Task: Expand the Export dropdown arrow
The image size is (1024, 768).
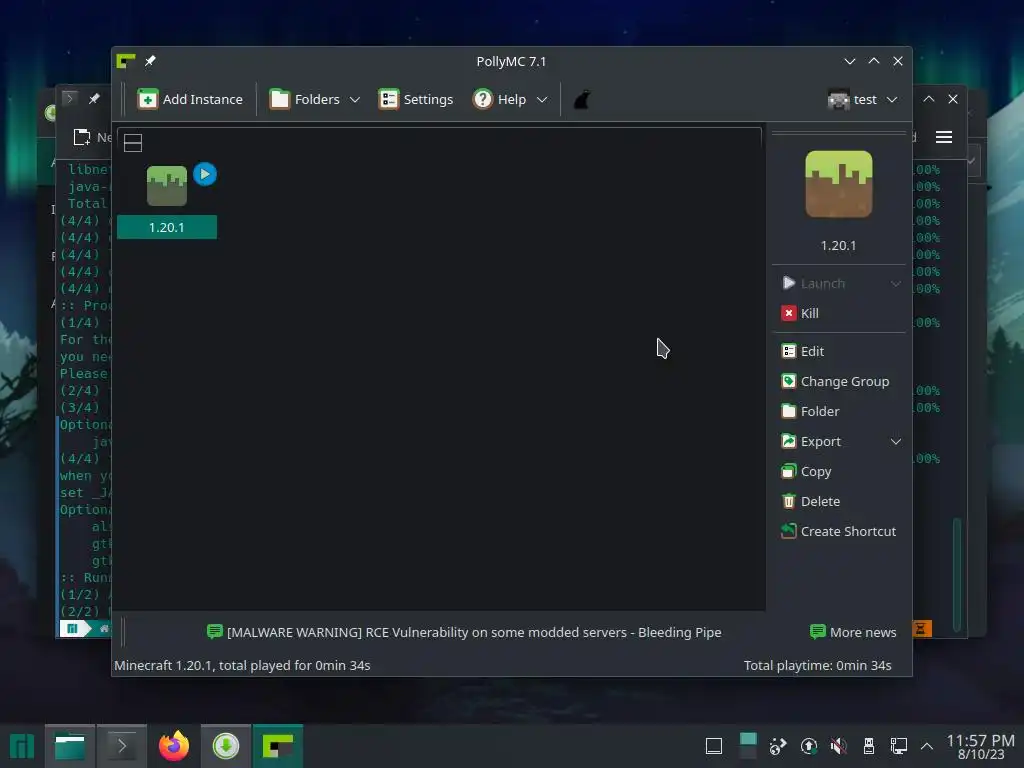Action: coord(895,441)
